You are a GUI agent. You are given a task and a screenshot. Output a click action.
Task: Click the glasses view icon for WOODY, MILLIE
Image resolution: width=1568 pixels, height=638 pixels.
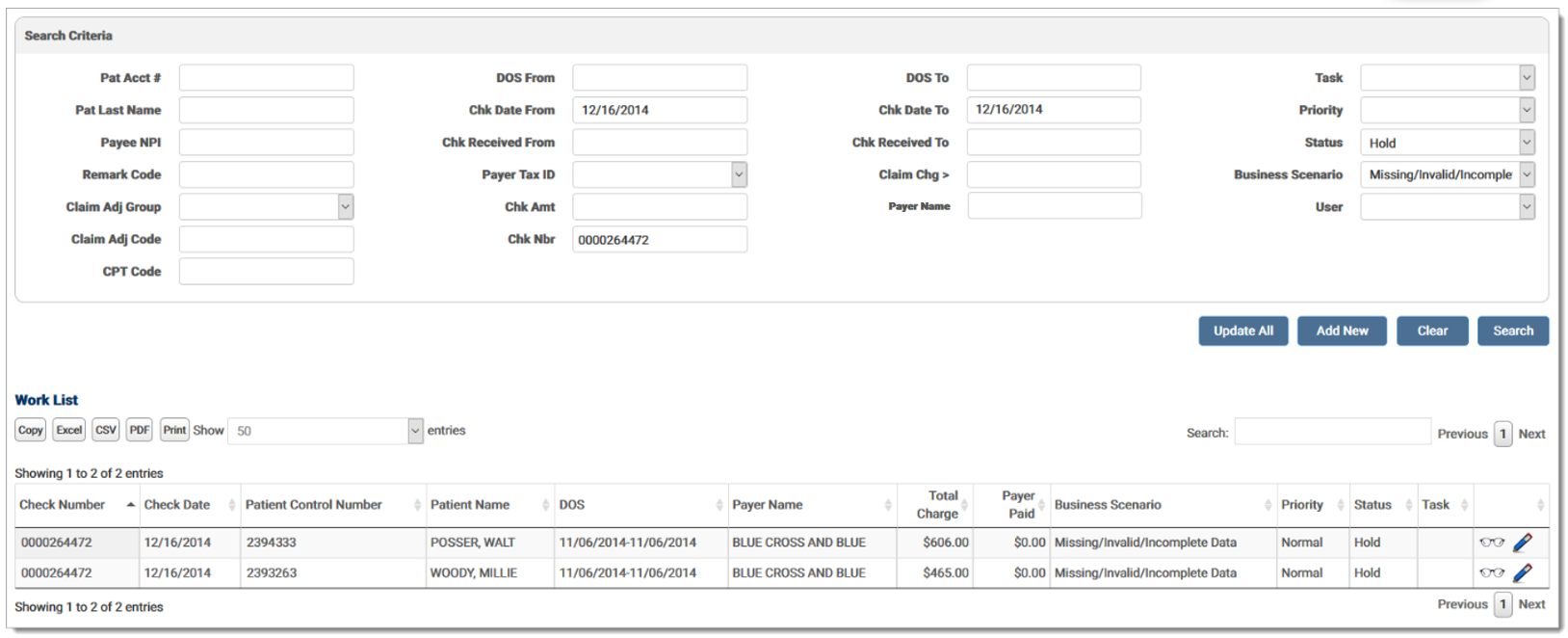(1491, 572)
